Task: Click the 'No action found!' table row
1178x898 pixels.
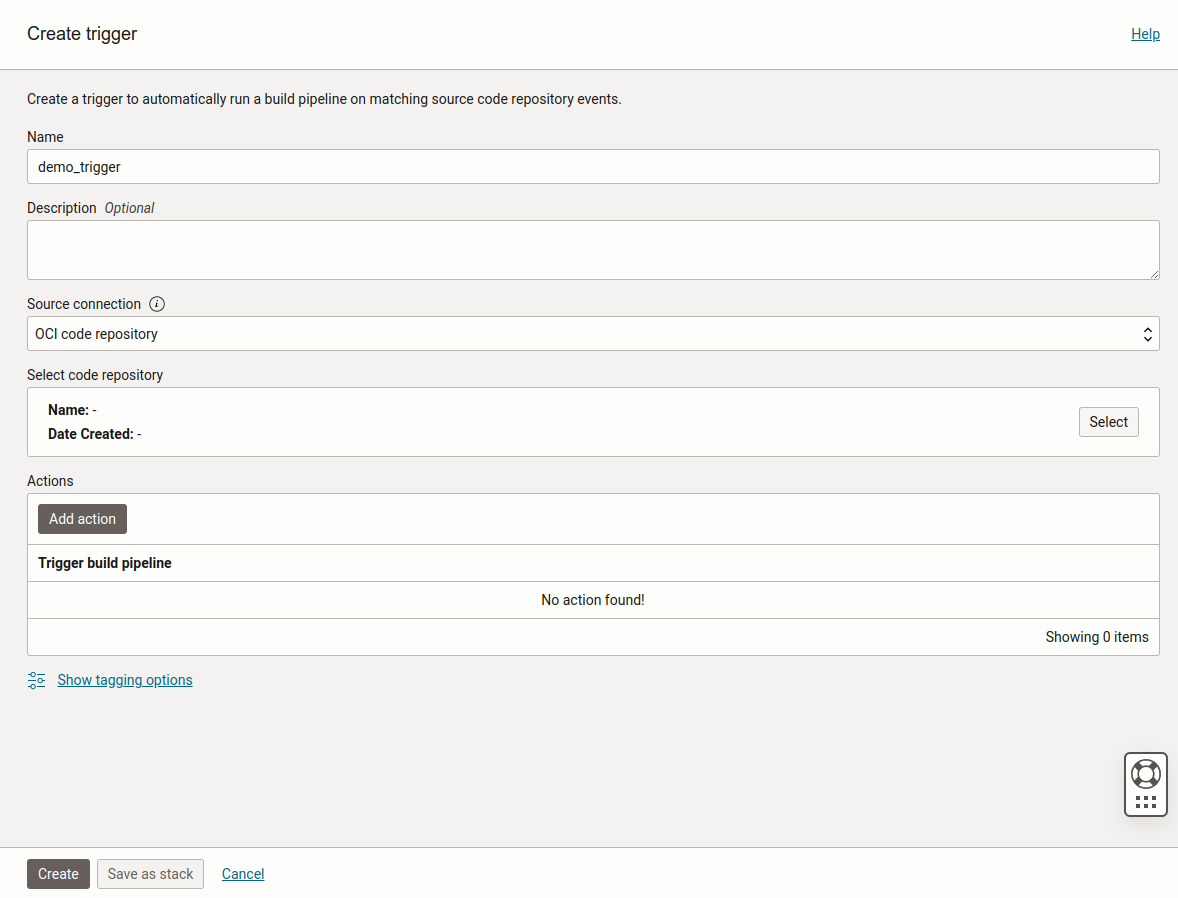Action: 593,600
